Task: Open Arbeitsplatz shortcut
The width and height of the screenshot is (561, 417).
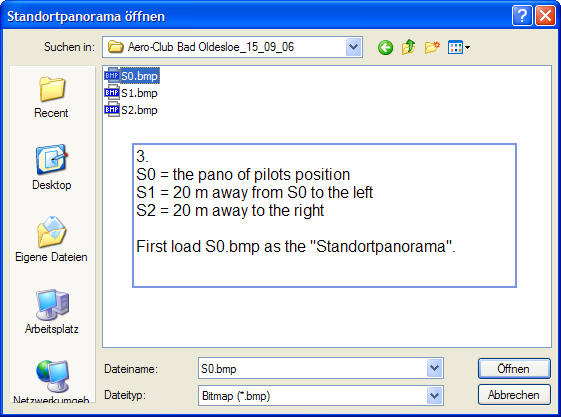Action: [52, 311]
